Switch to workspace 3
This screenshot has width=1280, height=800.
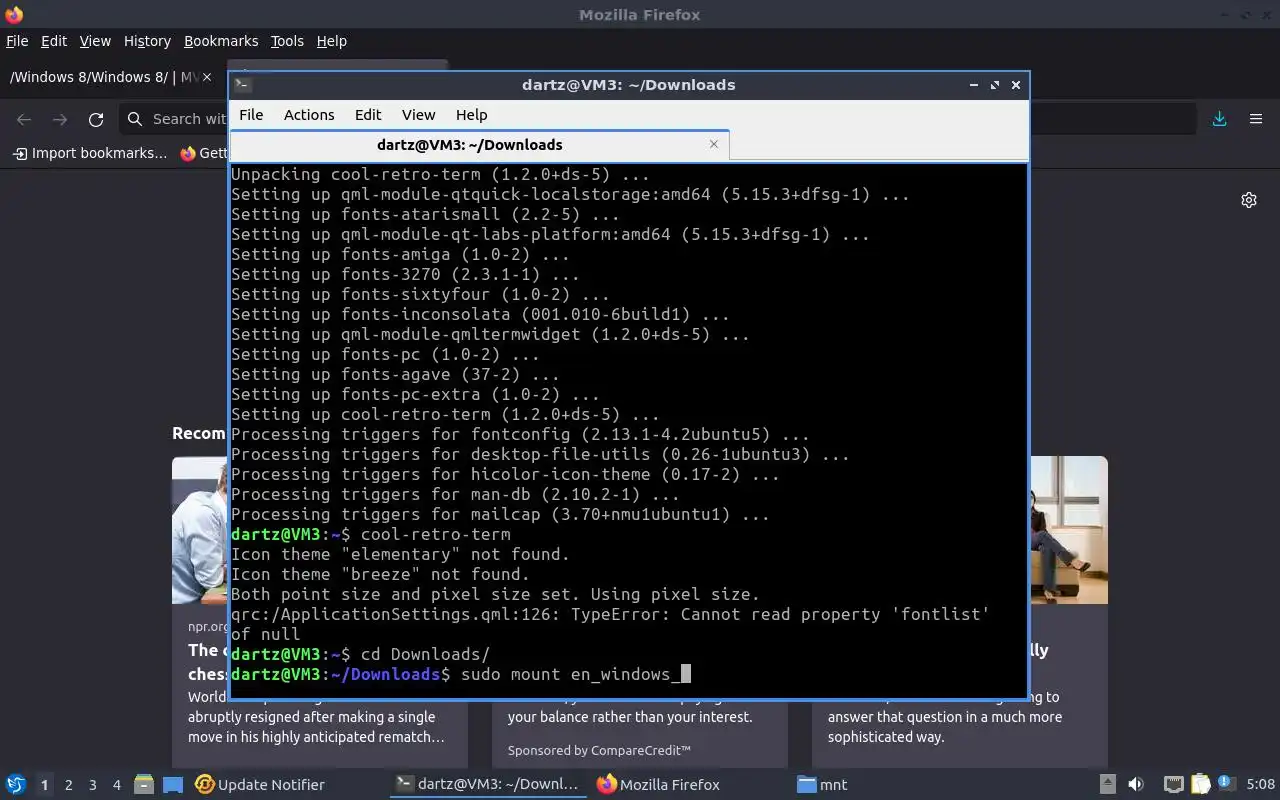pos(93,785)
